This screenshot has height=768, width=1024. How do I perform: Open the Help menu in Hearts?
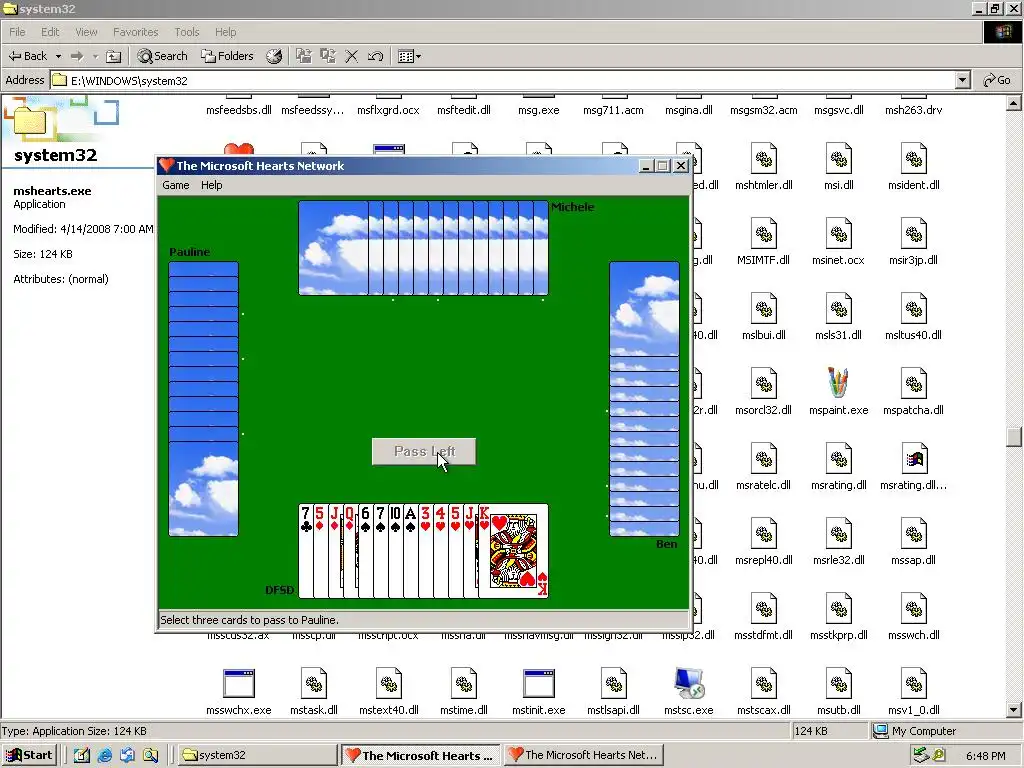coord(212,185)
